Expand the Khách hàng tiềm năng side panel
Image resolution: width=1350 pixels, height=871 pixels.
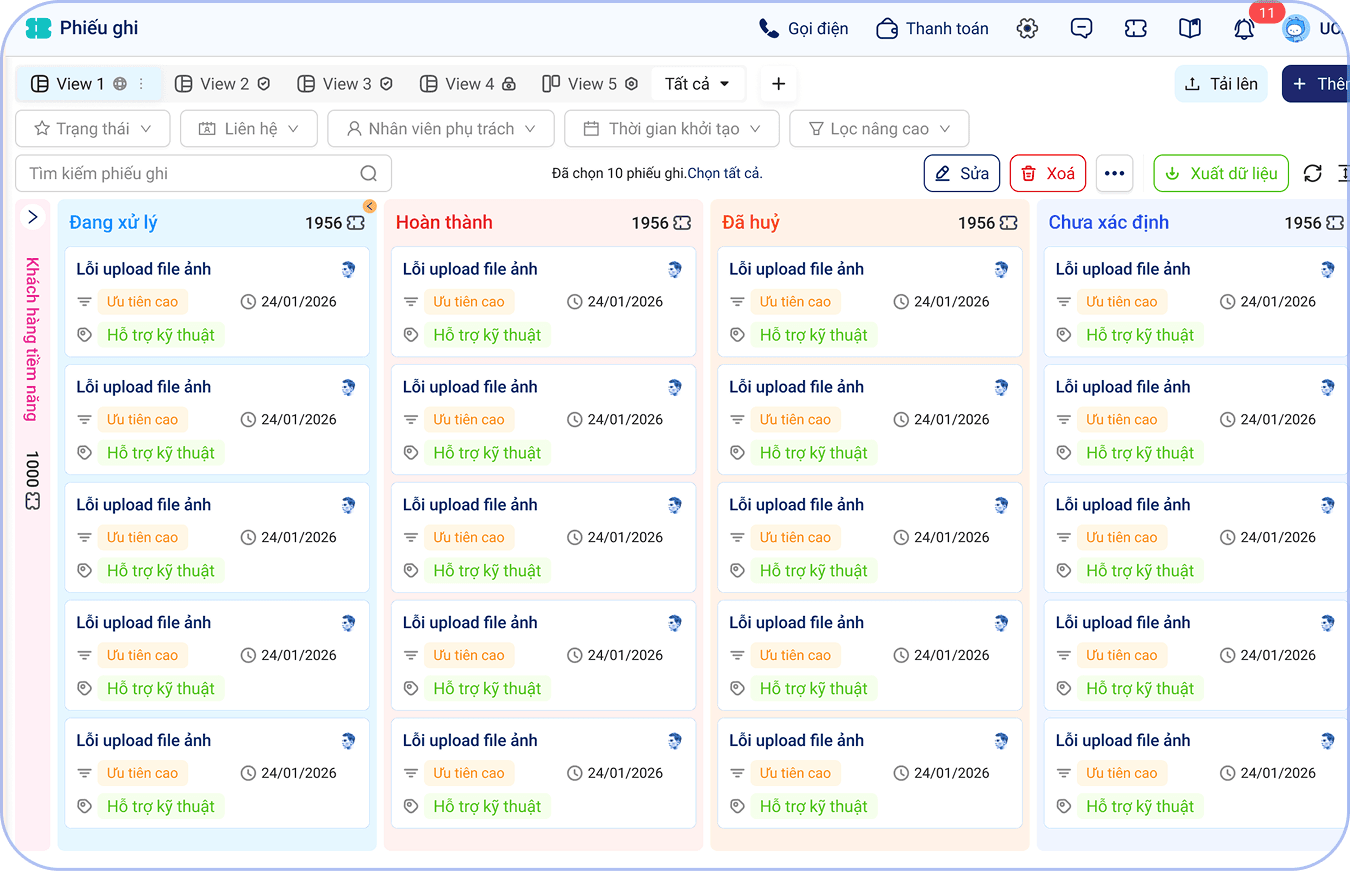point(33,216)
